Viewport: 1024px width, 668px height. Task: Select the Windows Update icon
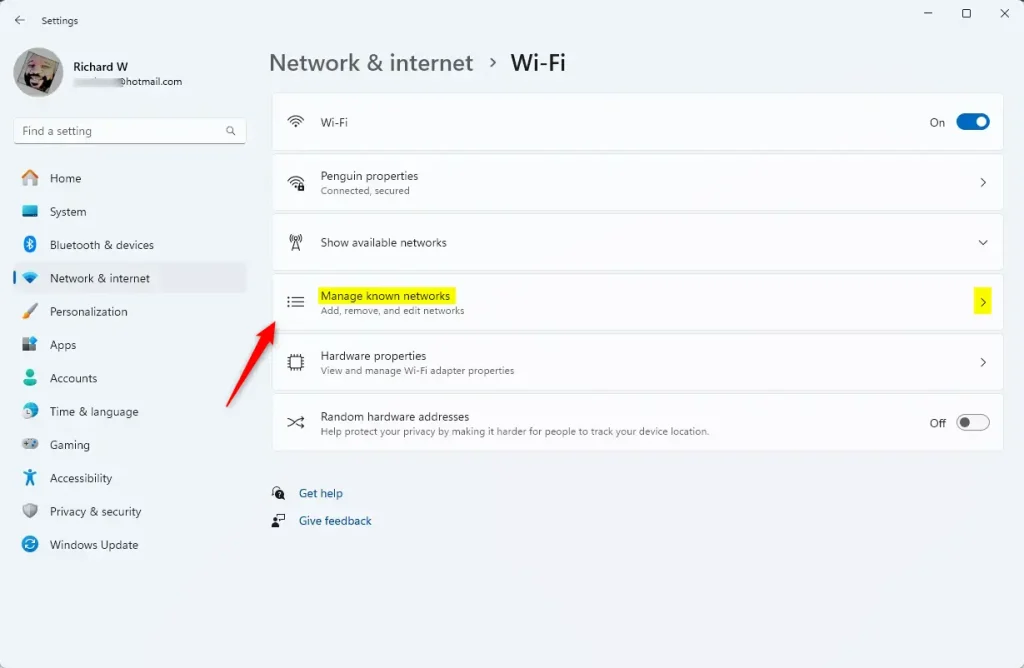click(31, 545)
